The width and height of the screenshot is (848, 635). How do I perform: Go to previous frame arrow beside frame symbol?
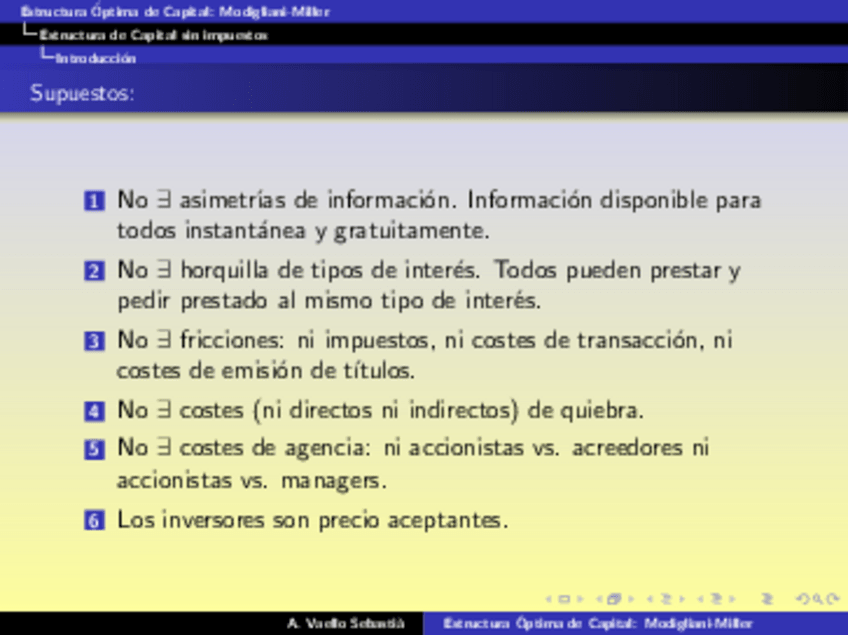(x=599, y=599)
